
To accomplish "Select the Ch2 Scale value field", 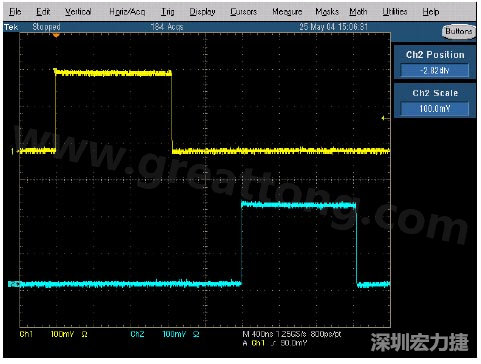I will tap(435, 108).
